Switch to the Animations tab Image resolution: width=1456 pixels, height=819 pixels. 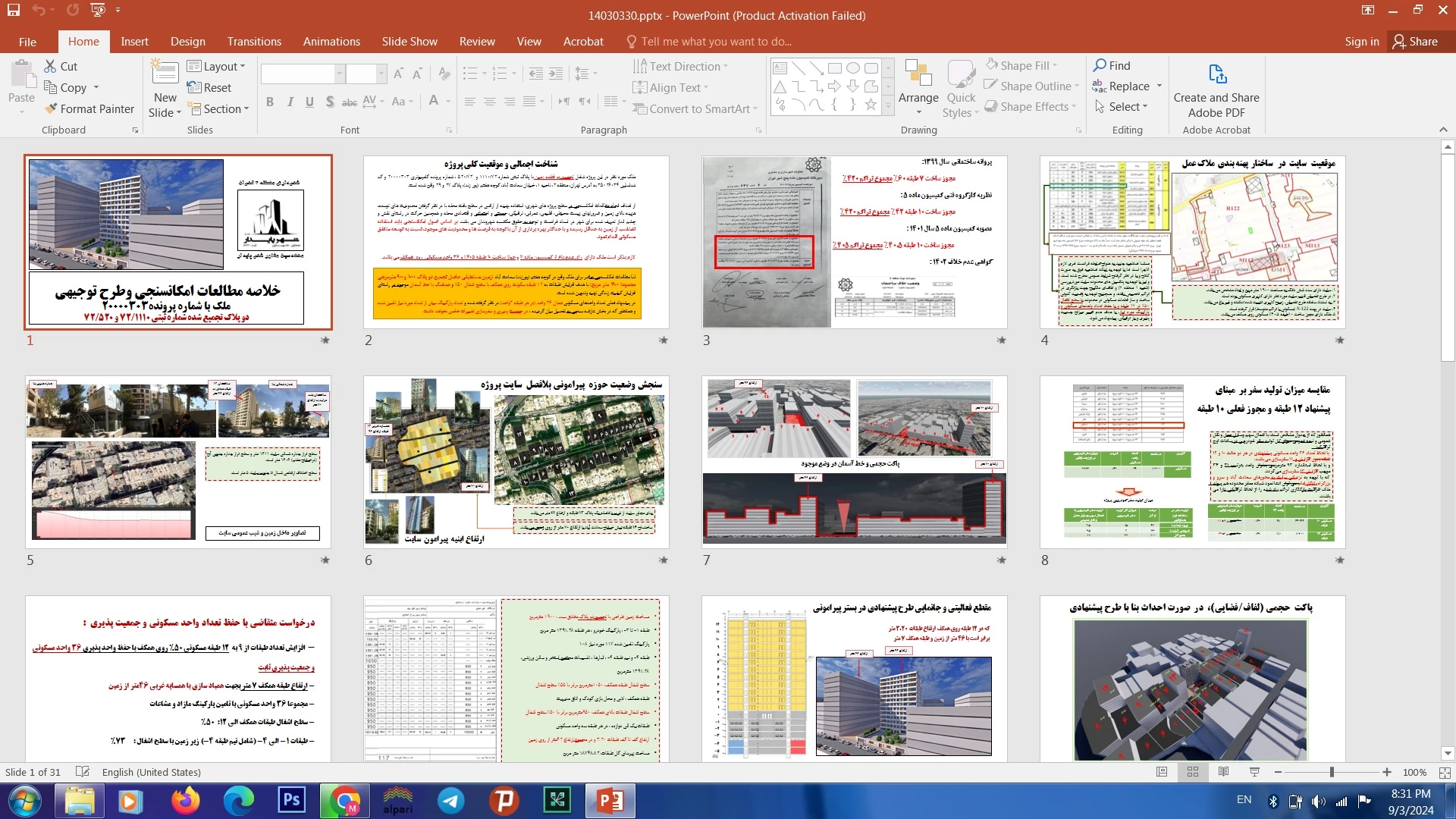[x=331, y=41]
